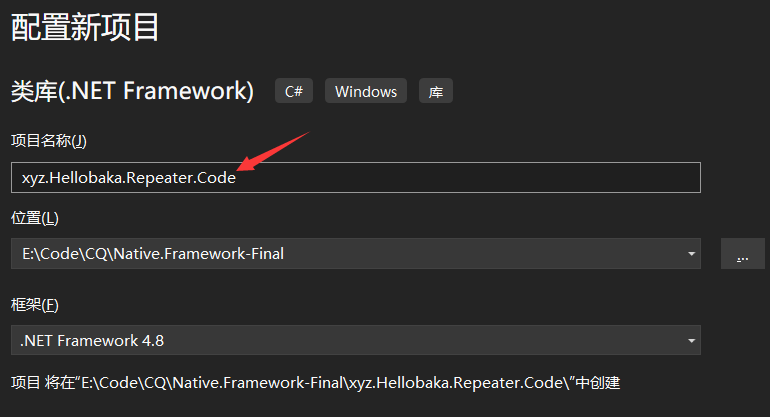Click the 类库(.NET Framework) template title
The image size is (770, 417).
pyautogui.click(x=132, y=91)
